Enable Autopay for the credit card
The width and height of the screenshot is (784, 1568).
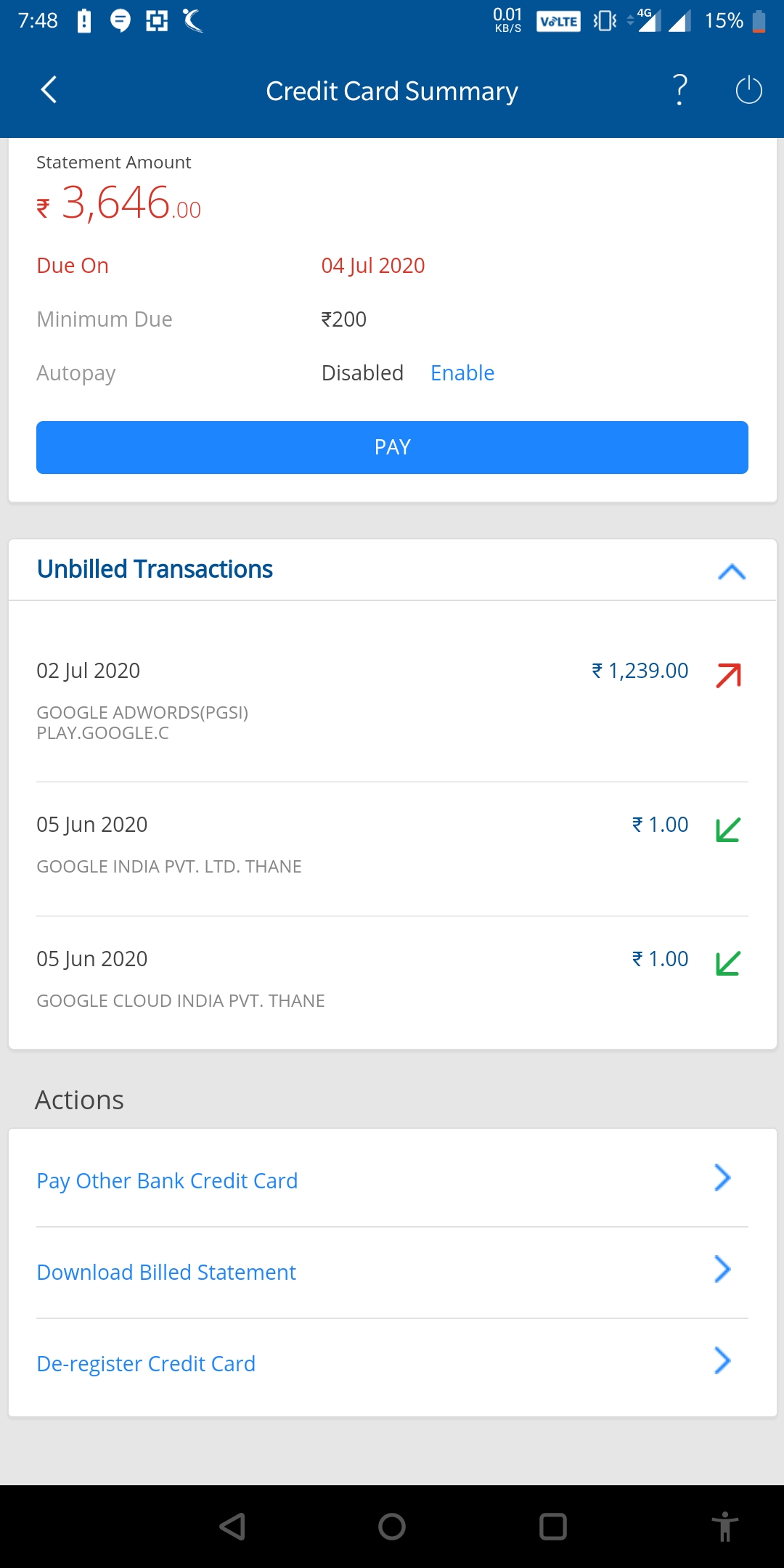[x=462, y=372]
